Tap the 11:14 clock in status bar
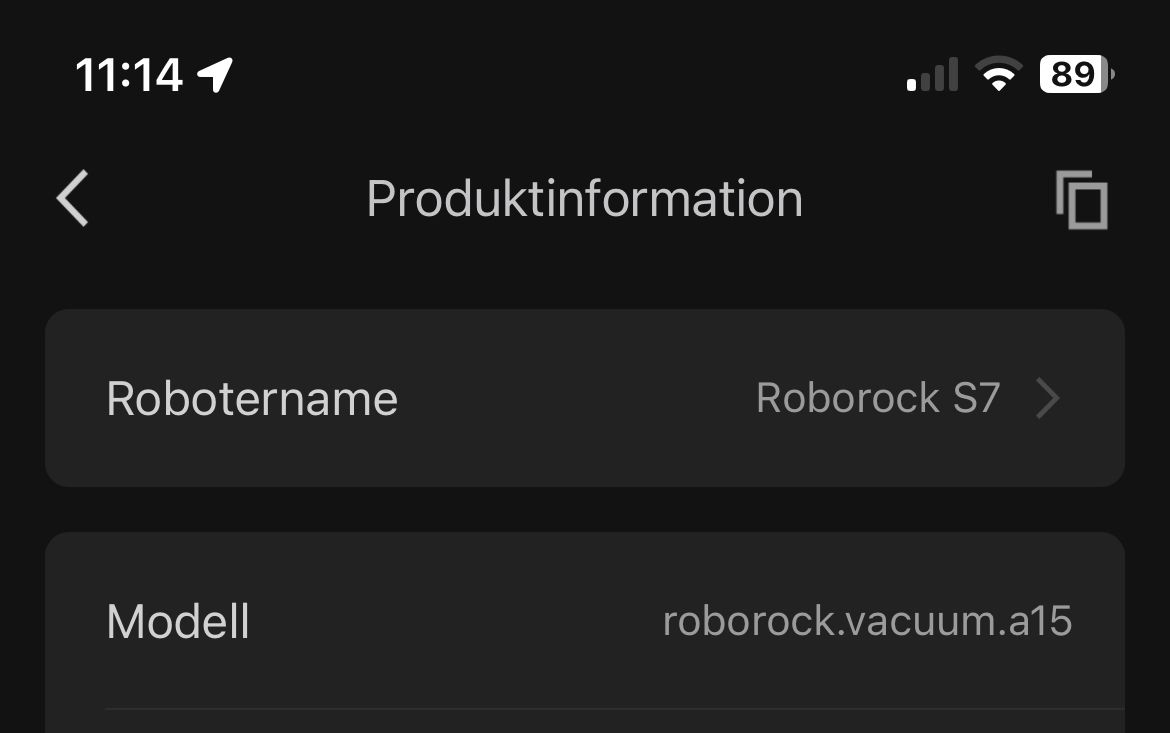1170x733 pixels. pyautogui.click(x=128, y=75)
